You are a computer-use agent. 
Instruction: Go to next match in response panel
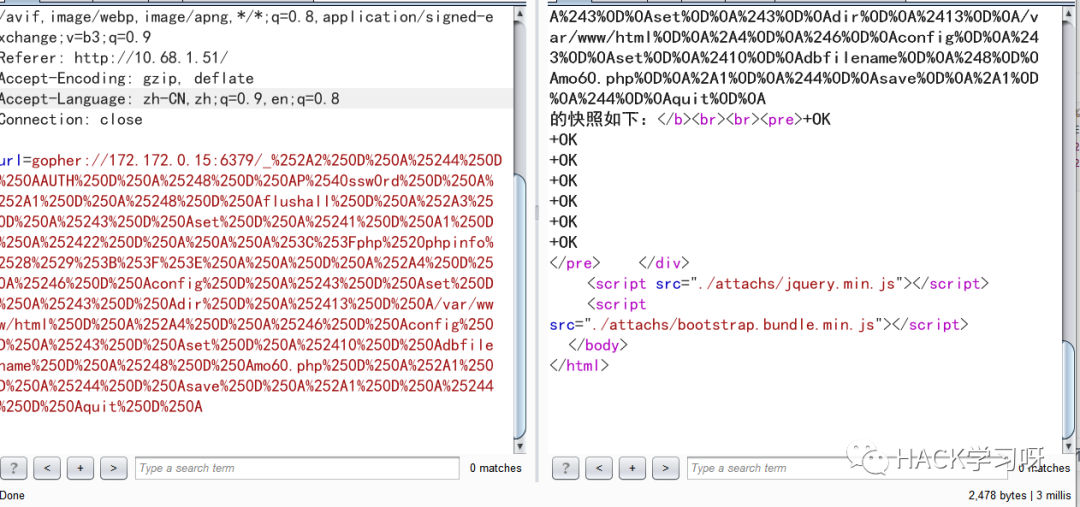665,468
